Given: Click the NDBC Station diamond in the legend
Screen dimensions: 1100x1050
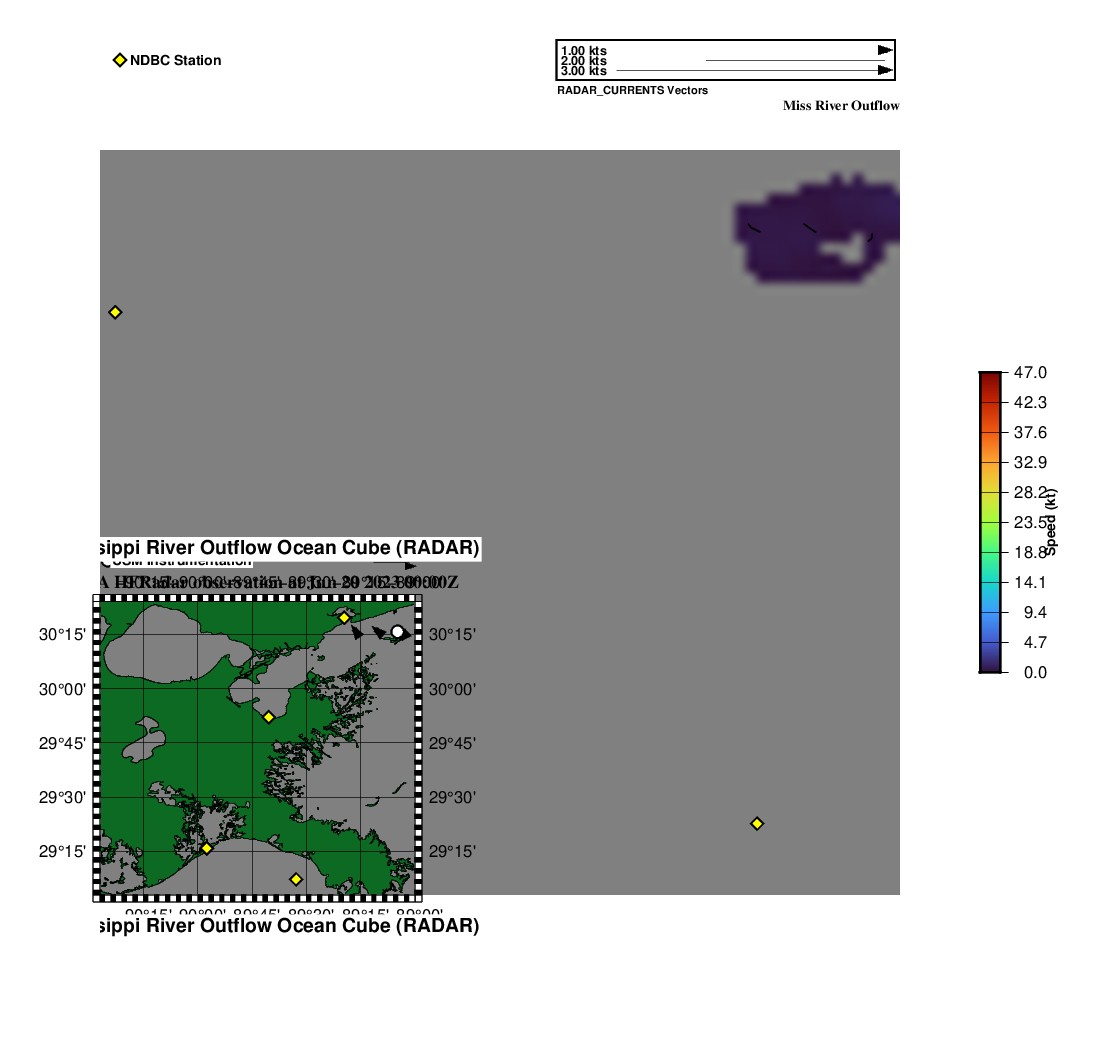Looking at the screenshot, I should point(119,60).
